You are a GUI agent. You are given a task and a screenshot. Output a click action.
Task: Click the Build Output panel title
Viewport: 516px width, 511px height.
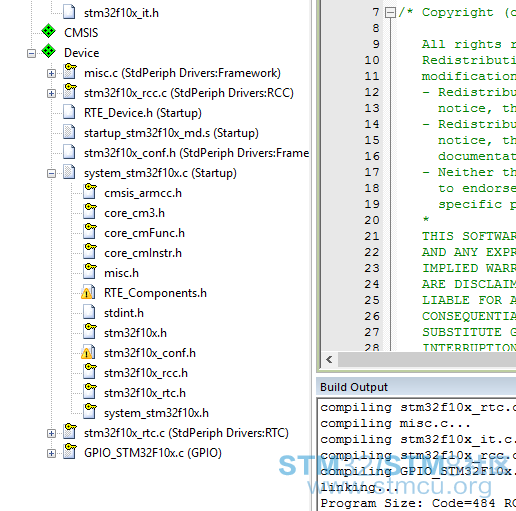tap(354, 387)
